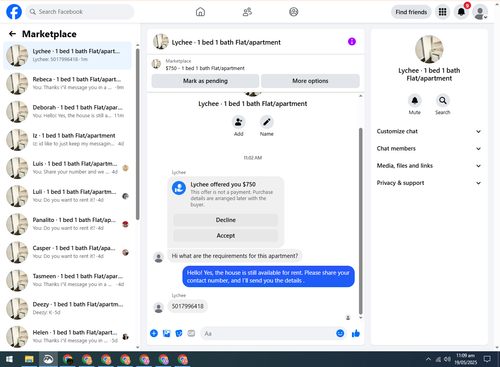
Task: Open Luli conversation in the list
Action: [67, 196]
